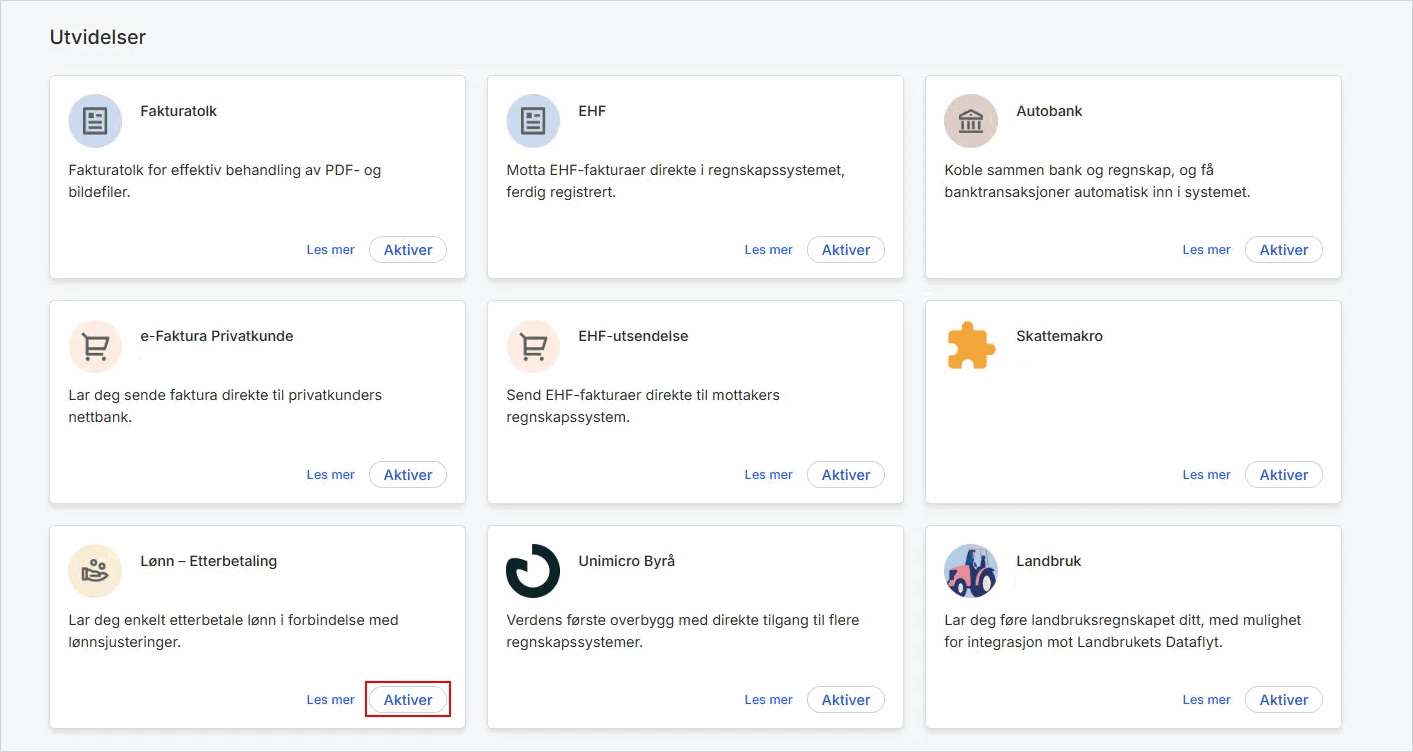The image size is (1413, 752).
Task: Click the Fakturatolk document icon
Action: click(x=95, y=121)
